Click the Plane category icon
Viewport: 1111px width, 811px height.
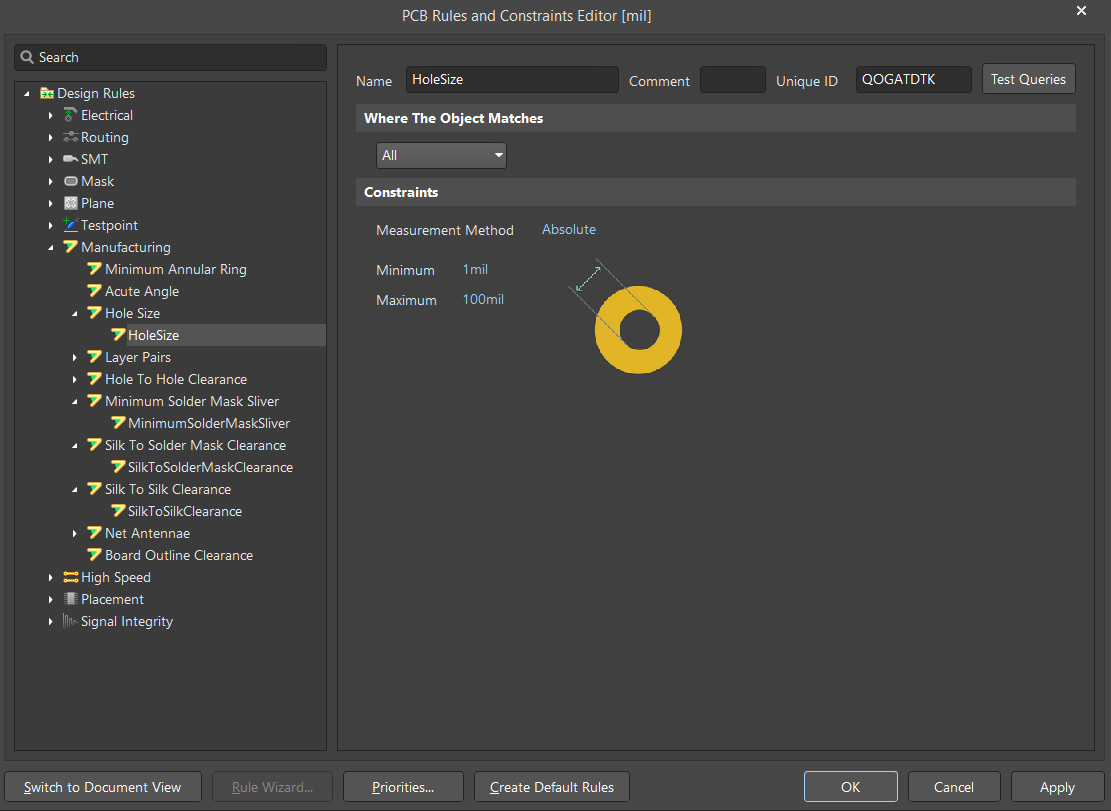tap(70, 203)
